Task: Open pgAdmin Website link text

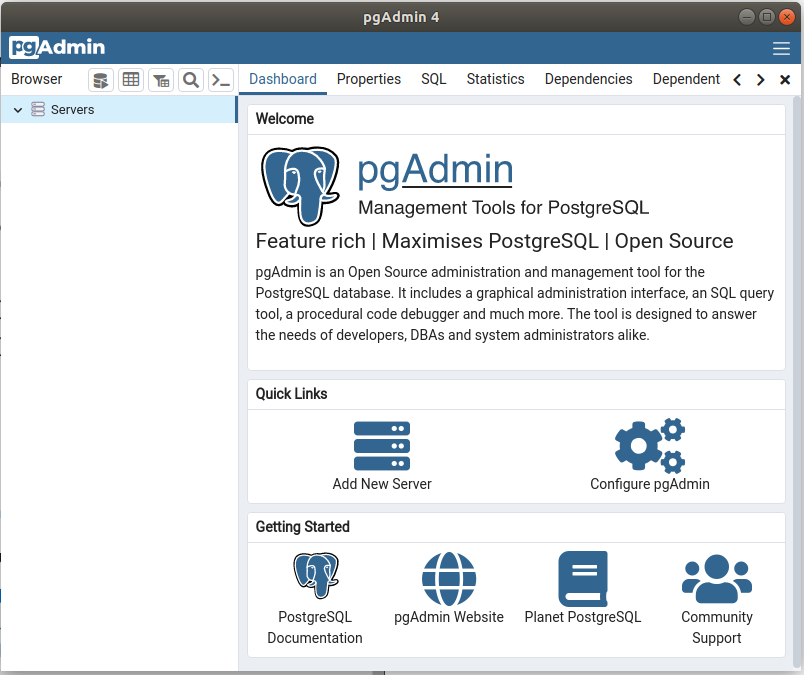Action: [449, 617]
